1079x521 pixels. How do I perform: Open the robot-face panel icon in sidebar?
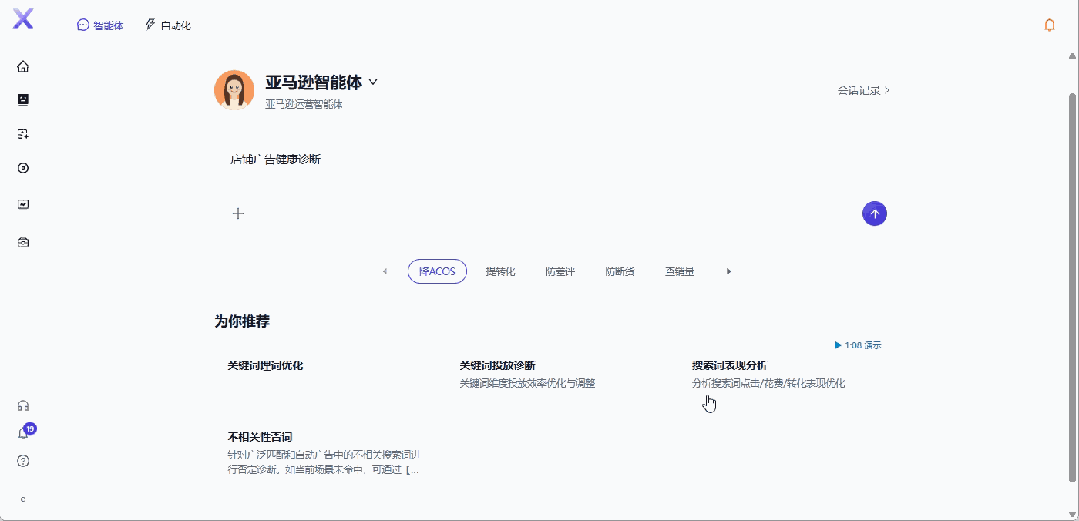pyautogui.click(x=23, y=100)
